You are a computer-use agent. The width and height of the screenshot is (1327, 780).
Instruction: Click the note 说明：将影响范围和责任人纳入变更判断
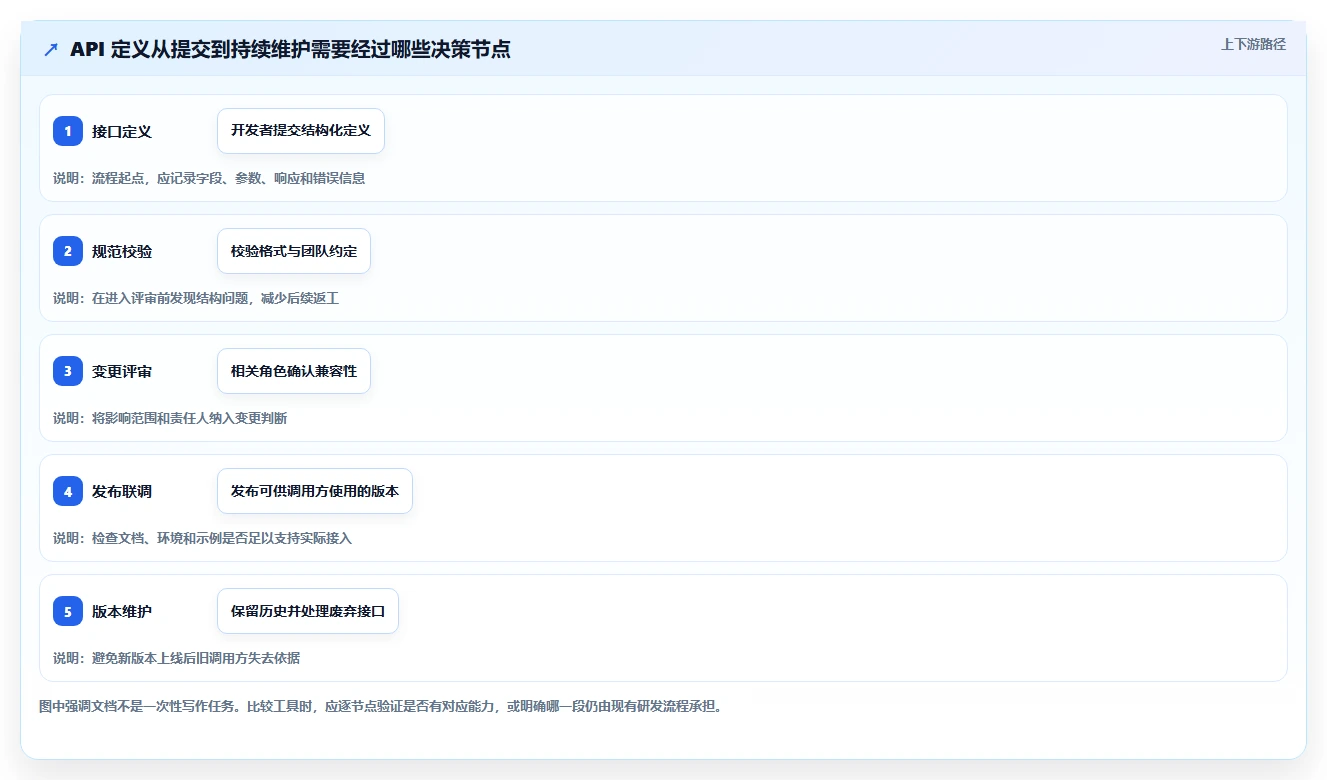pyautogui.click(x=170, y=418)
